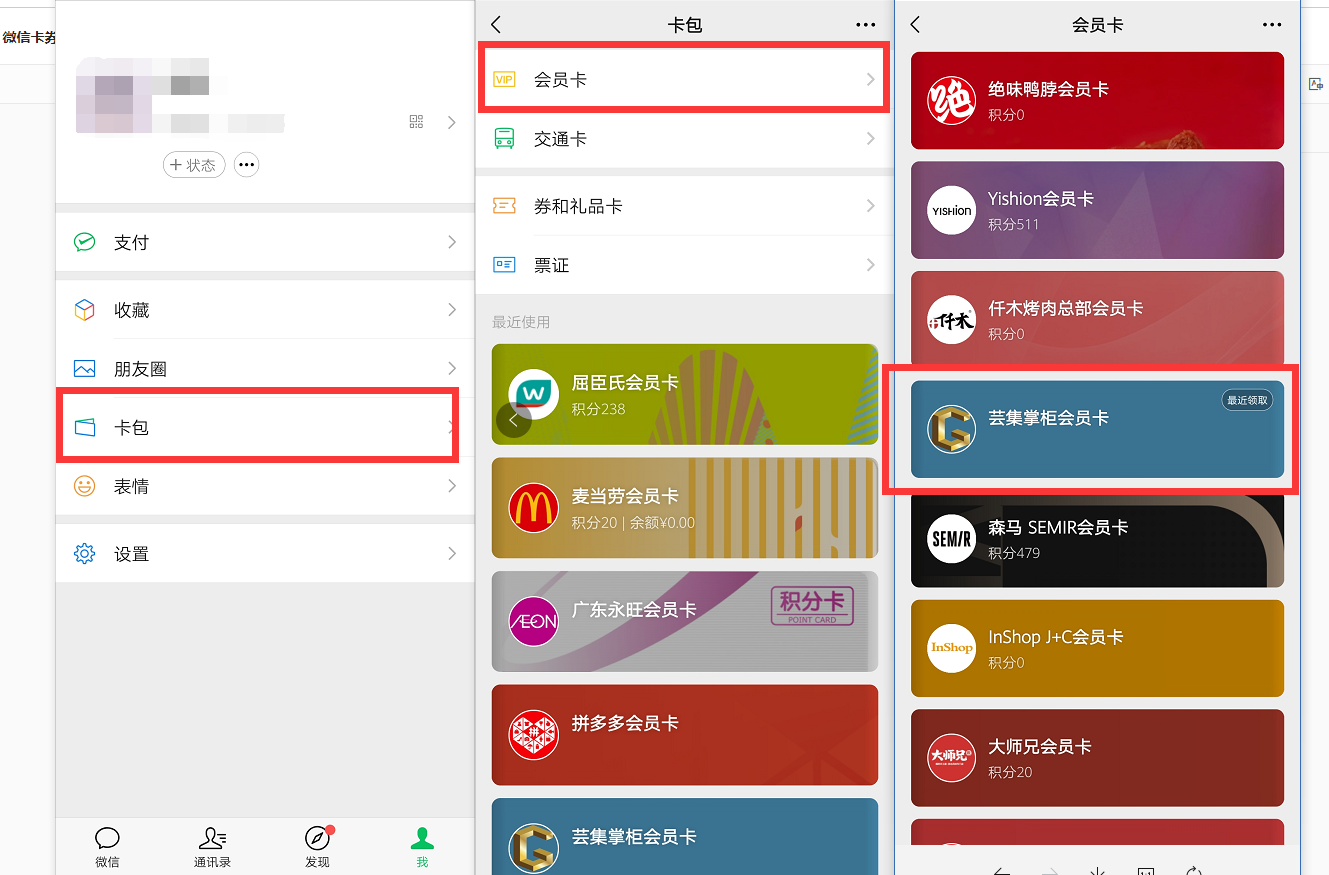Expand the 表情 row chevron

pyautogui.click(x=452, y=486)
